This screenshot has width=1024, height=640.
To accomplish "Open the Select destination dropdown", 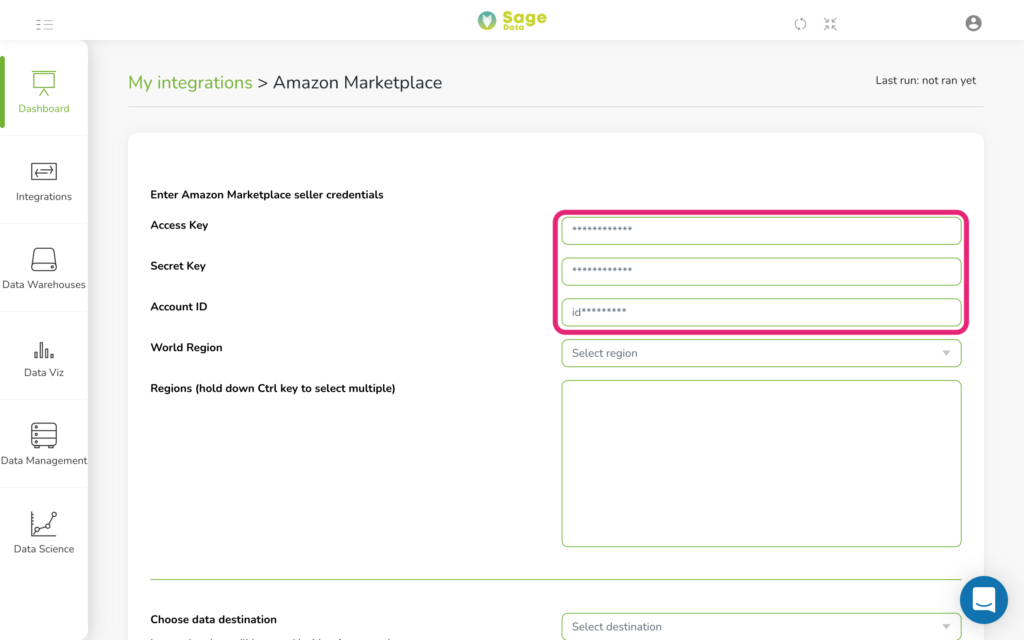I will 761,626.
